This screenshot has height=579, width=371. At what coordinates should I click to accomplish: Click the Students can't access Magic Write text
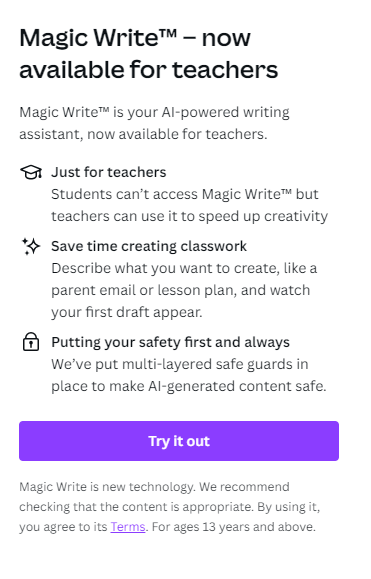[x=185, y=194]
